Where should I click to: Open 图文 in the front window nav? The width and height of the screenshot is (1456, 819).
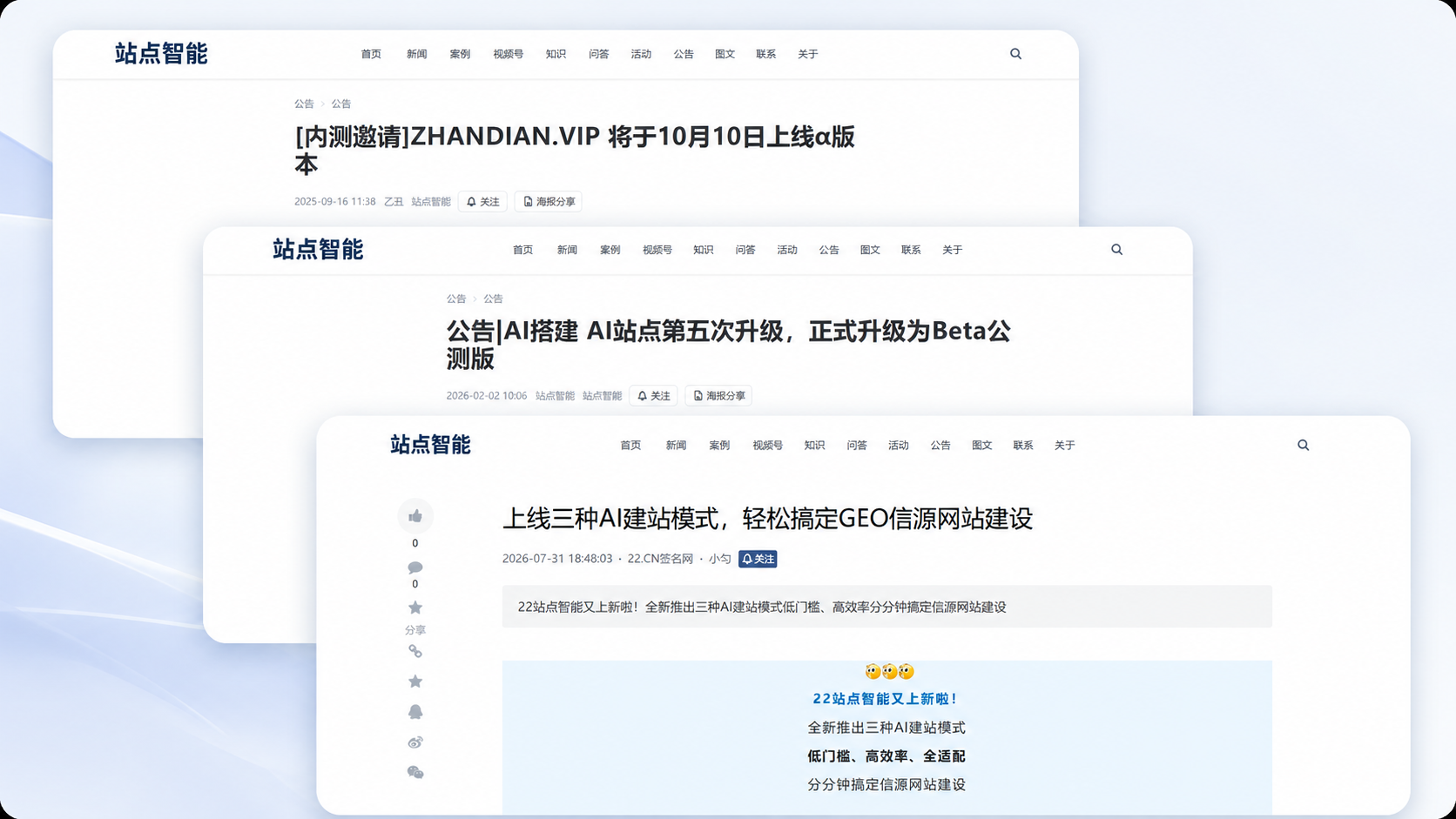click(981, 446)
